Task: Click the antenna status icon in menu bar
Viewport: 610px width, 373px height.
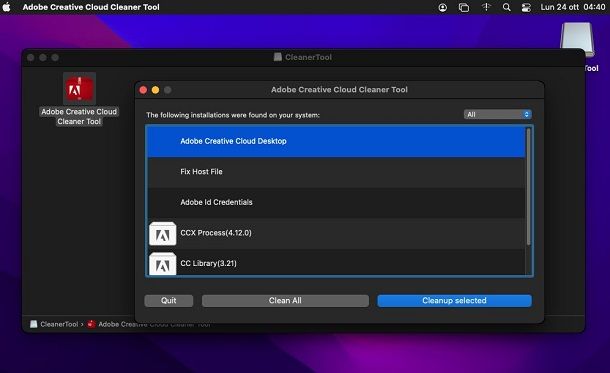Action: point(486,7)
